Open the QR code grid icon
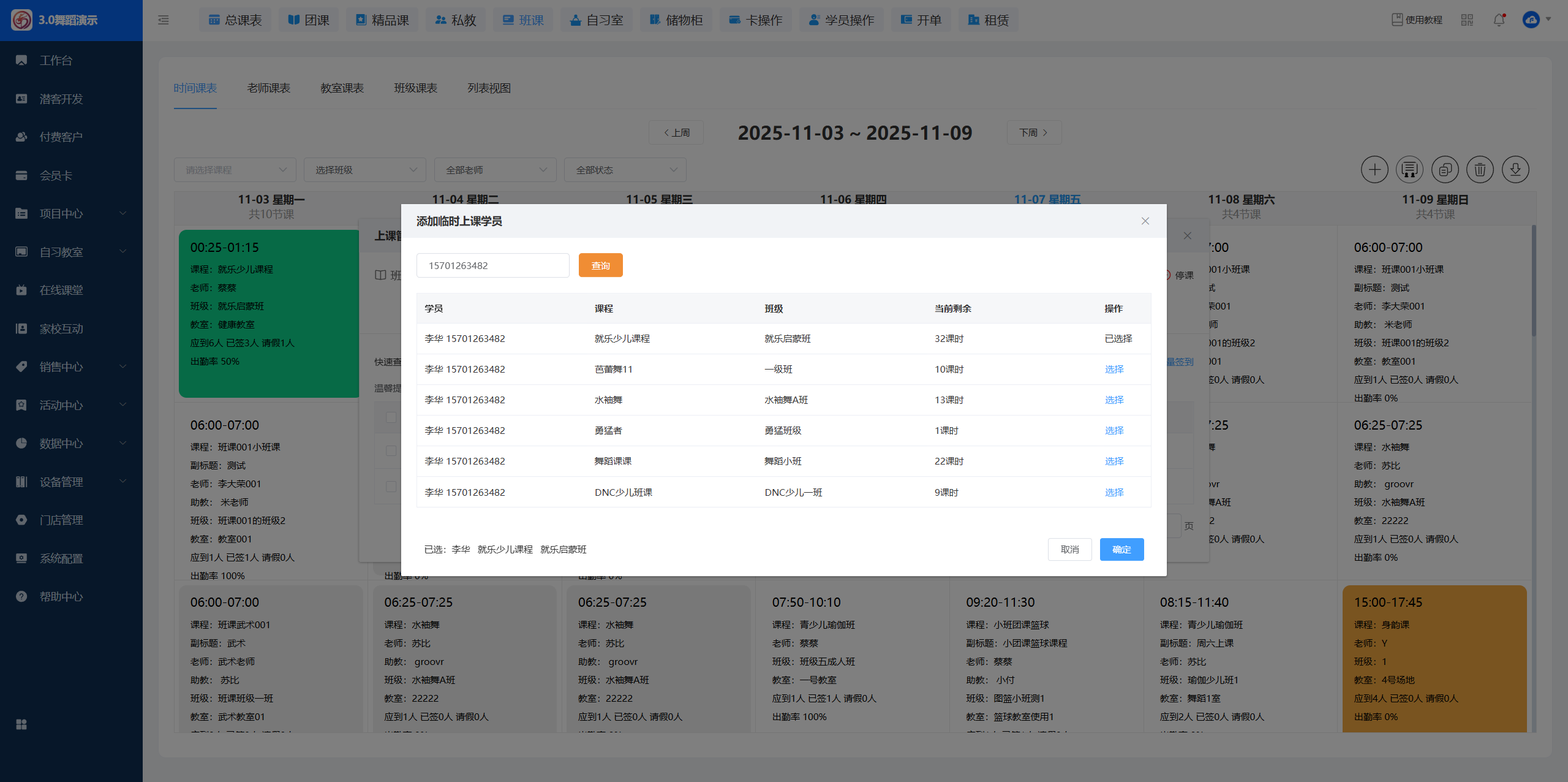The height and width of the screenshot is (782, 1568). click(x=1467, y=20)
